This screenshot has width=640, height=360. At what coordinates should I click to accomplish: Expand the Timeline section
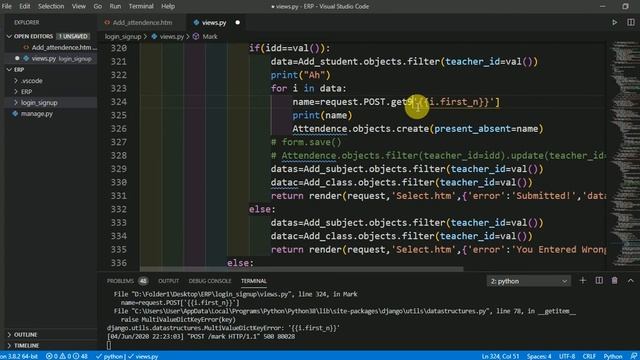click(x=9, y=346)
